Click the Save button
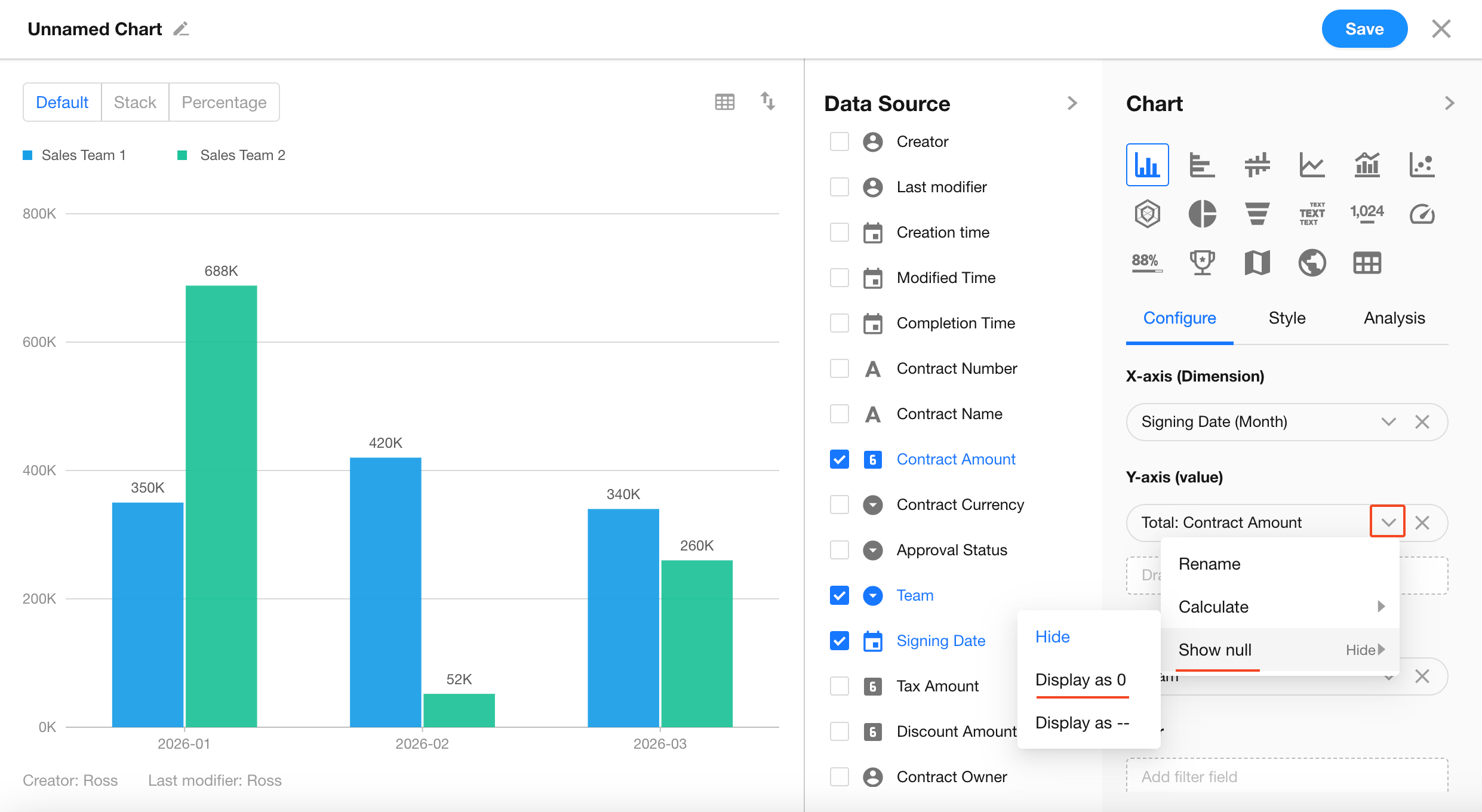The image size is (1482, 812). tap(1364, 29)
